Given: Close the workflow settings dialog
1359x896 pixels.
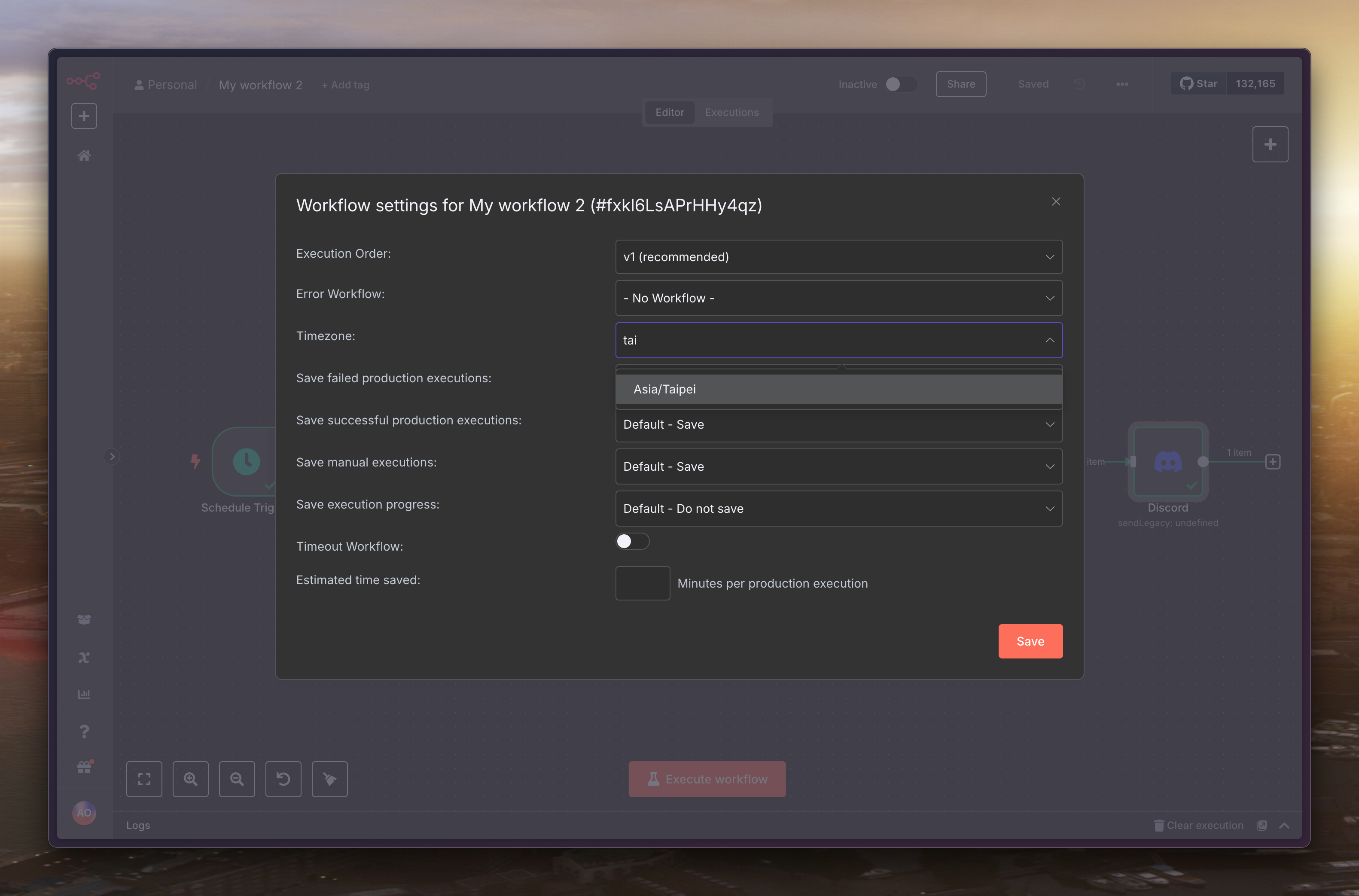Looking at the screenshot, I should [1056, 202].
